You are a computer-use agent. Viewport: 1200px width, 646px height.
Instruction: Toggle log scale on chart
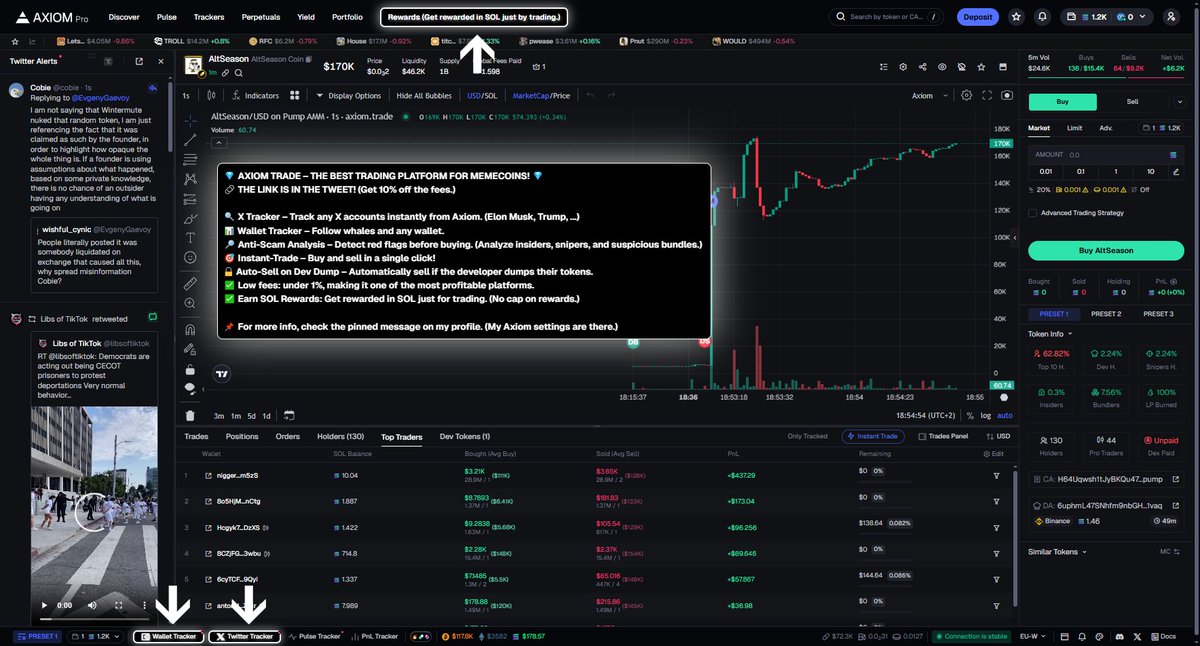pos(987,416)
